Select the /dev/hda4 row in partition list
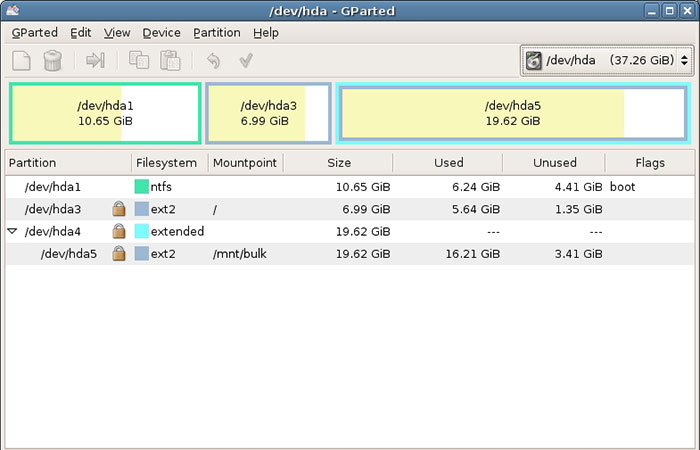 350,231
